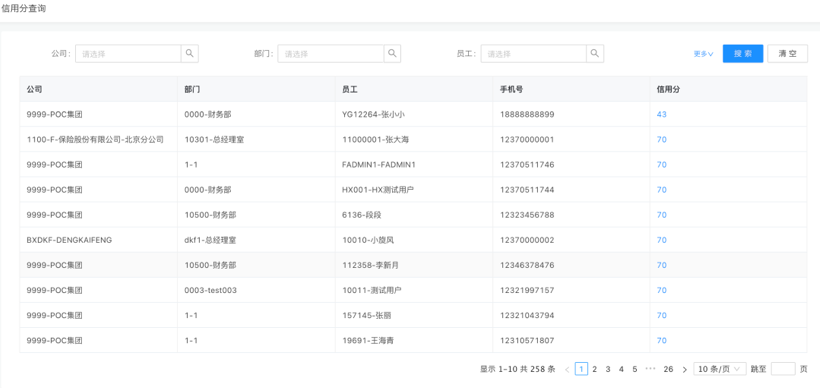Open credit score 43 for 张小小
Viewport: 820px width, 388px height.
point(662,114)
